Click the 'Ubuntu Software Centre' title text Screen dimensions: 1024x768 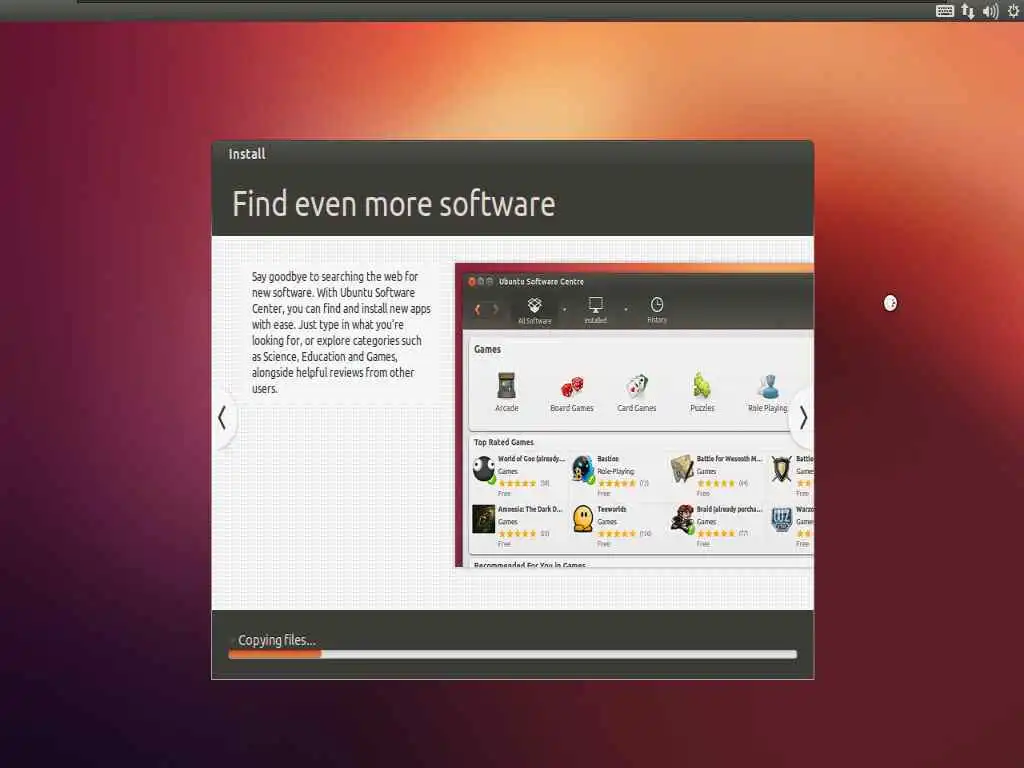tap(541, 281)
